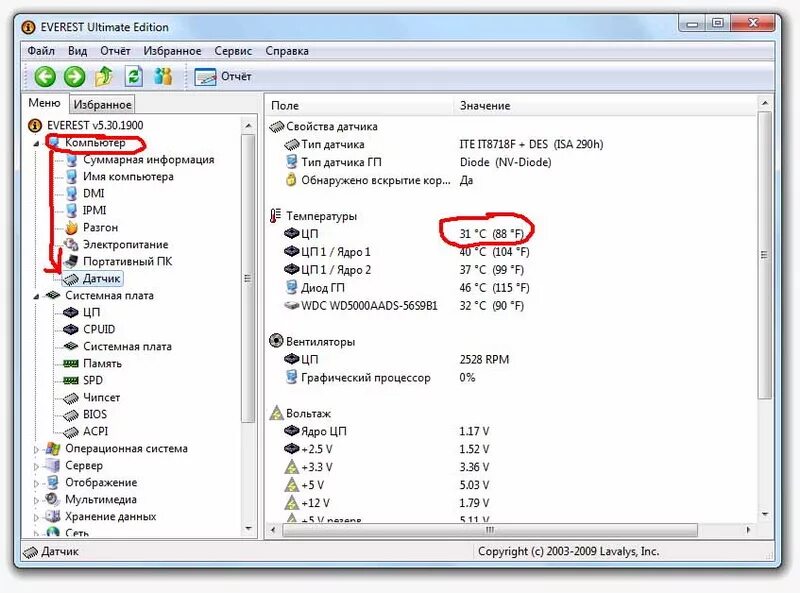Click the right panel horizontal scrollbar

490,530
